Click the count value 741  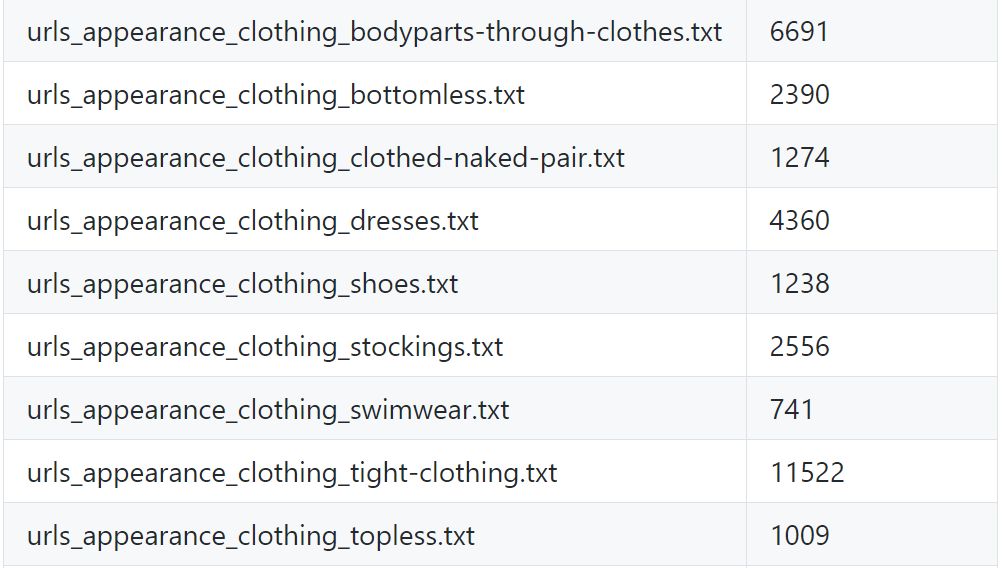tap(791, 409)
